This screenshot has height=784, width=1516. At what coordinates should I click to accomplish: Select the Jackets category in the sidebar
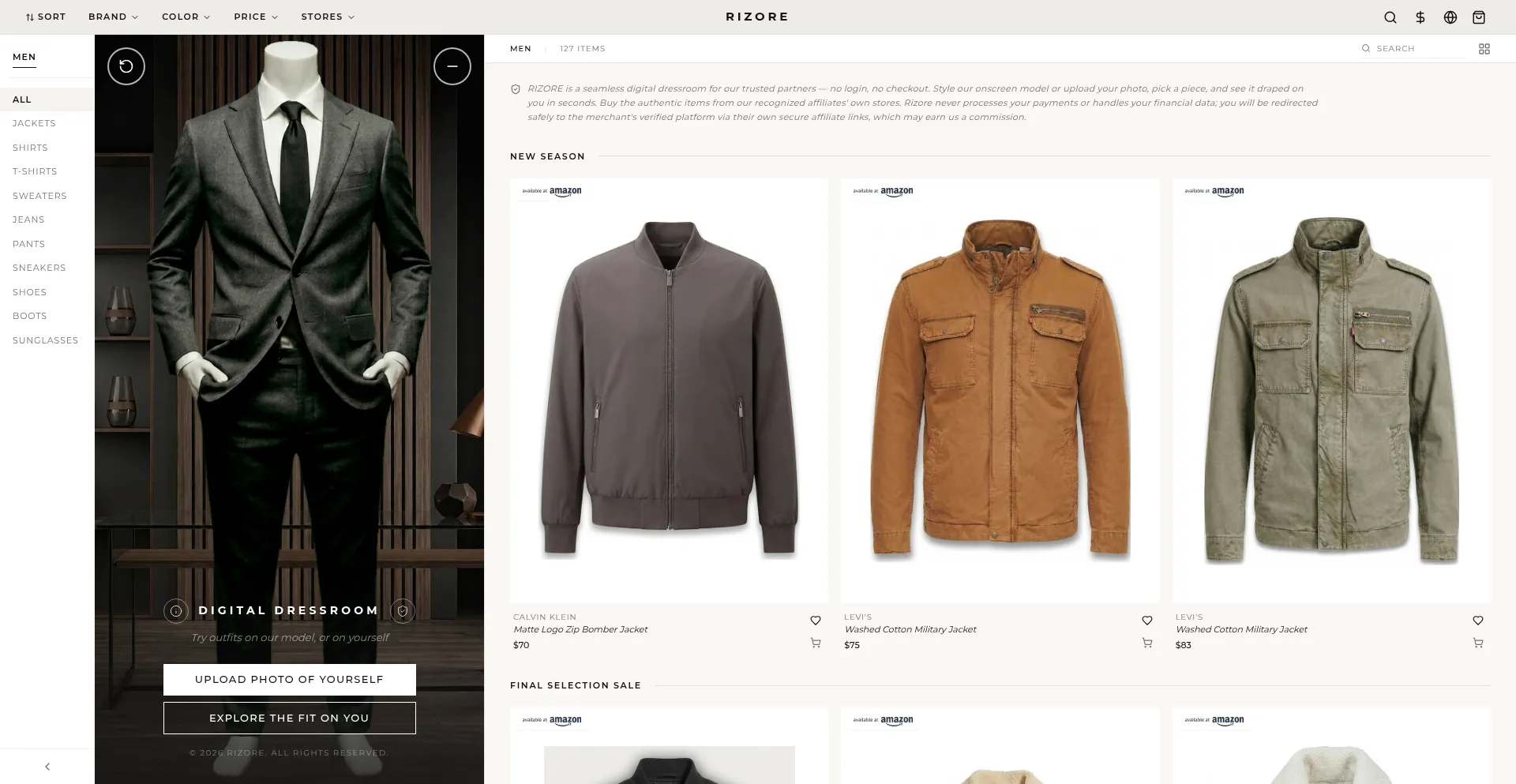pyautogui.click(x=34, y=123)
